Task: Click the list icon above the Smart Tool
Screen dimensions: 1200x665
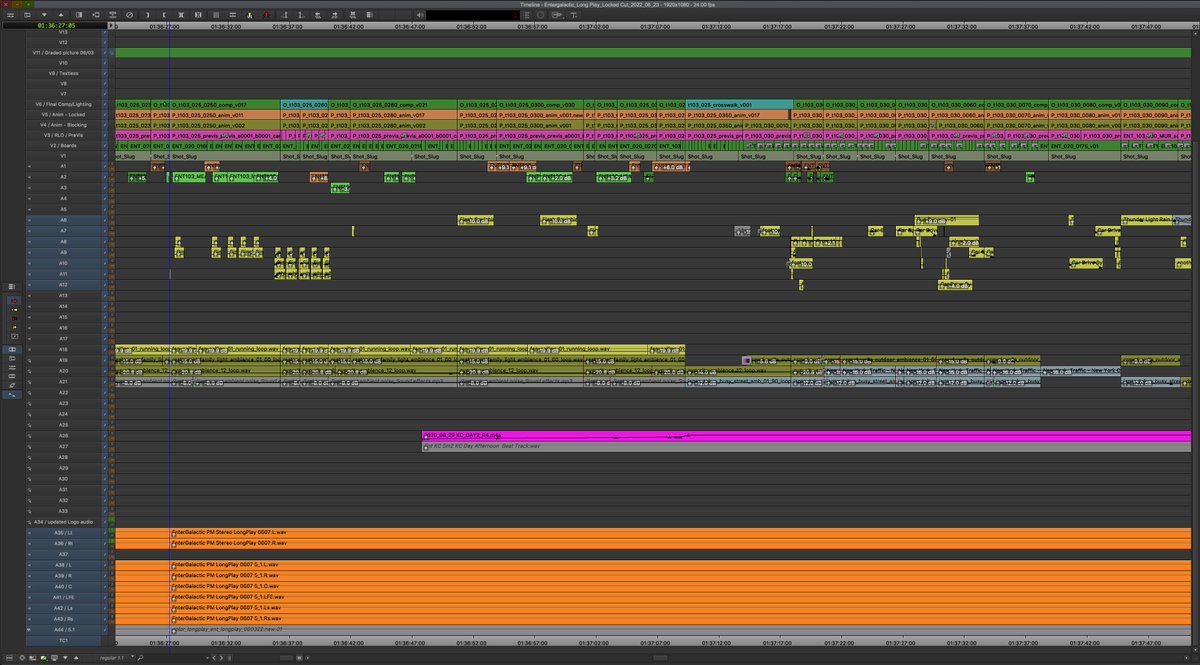Action: pyautogui.click(x=11, y=286)
